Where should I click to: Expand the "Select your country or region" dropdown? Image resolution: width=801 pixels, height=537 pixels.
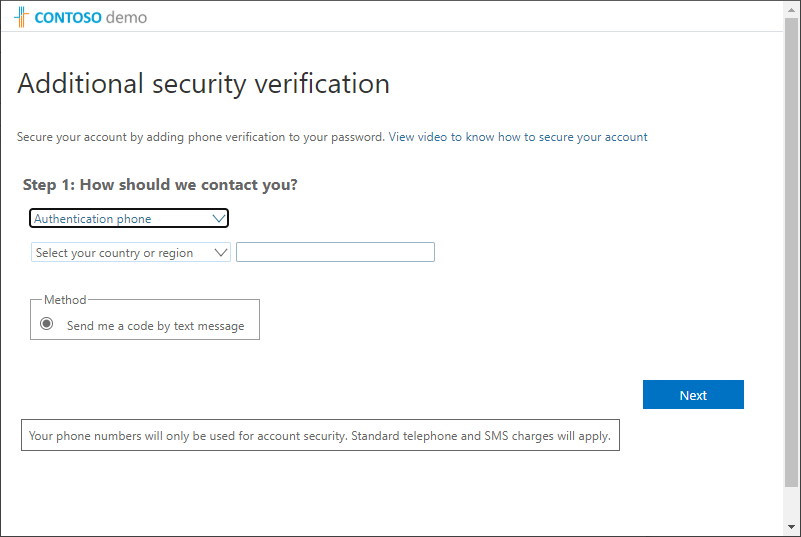point(131,253)
